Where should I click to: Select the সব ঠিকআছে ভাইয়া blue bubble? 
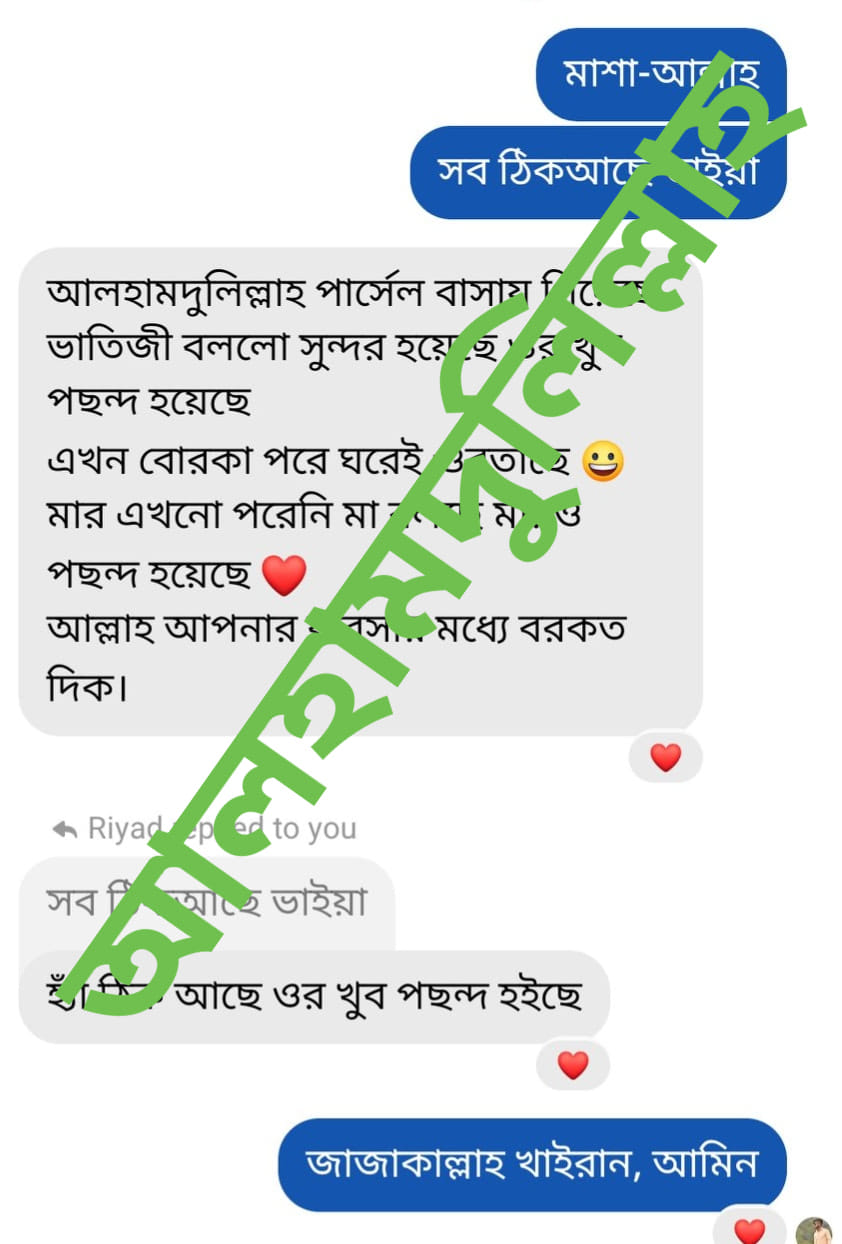pos(598,172)
